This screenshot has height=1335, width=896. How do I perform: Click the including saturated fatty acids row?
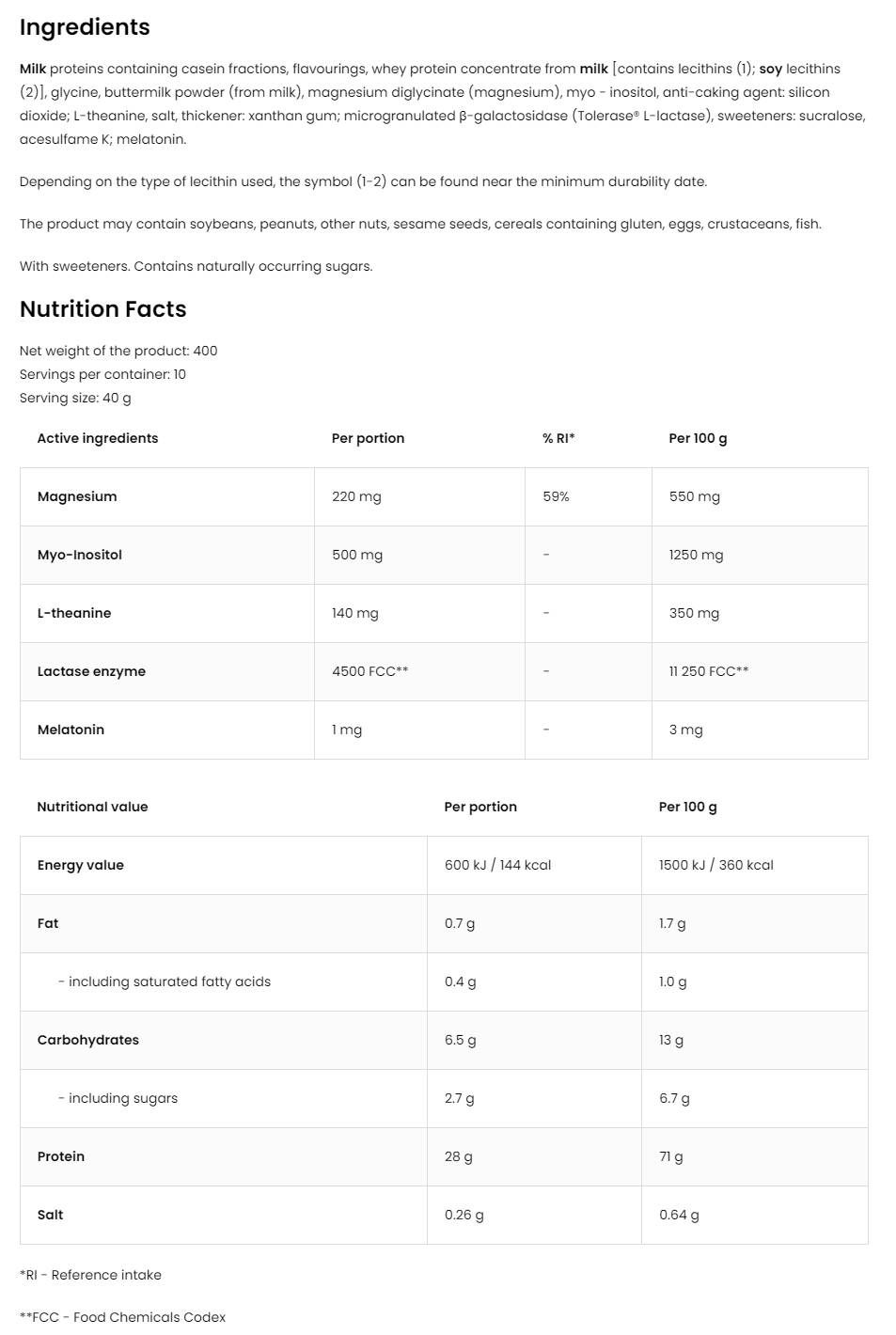click(x=169, y=982)
